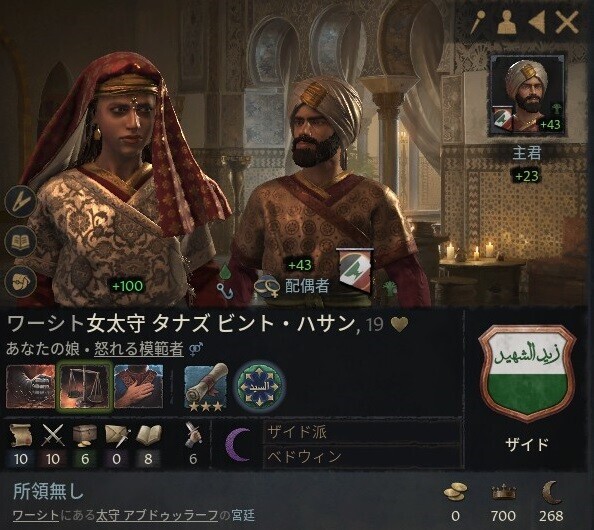Click the purple crescent faith icon

(x=238, y=444)
